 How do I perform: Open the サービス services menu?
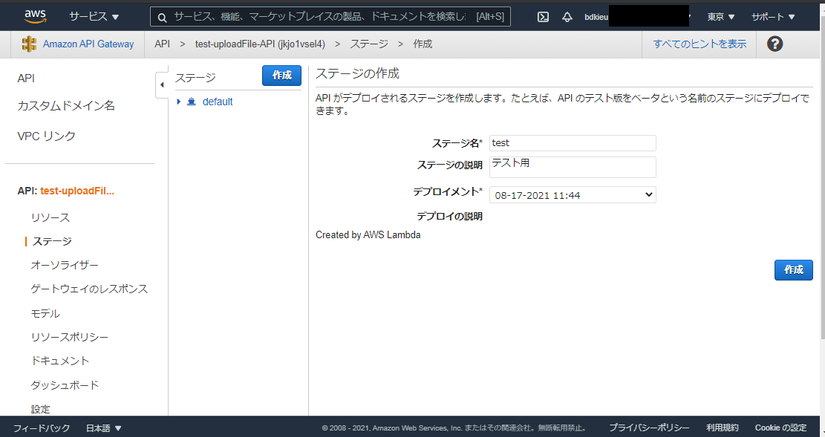(94, 17)
